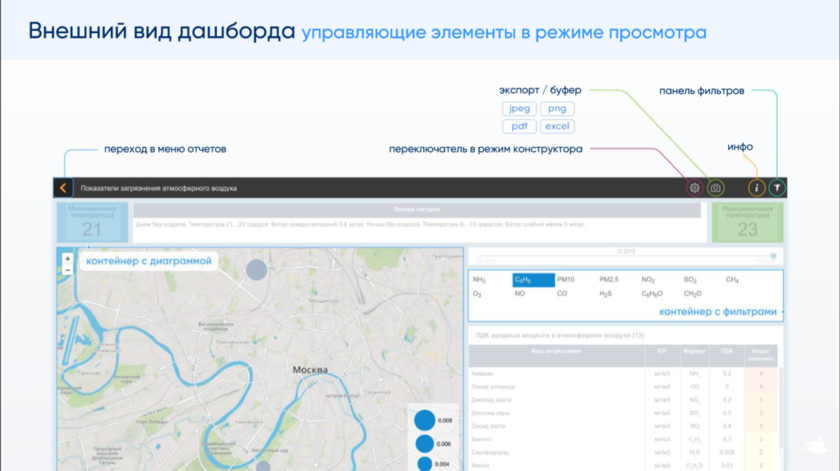Image resolution: width=840 pixels, height=471 pixels.
Task: Click the table's vertical scrollbar
Action: [780, 407]
